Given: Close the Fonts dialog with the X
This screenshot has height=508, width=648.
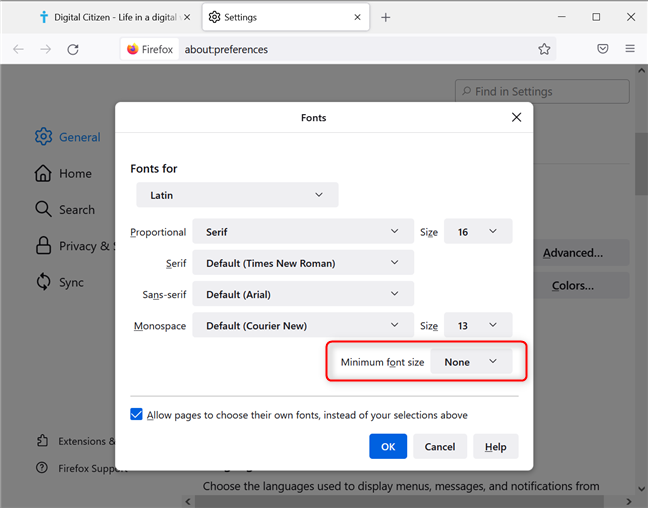Looking at the screenshot, I should point(516,117).
